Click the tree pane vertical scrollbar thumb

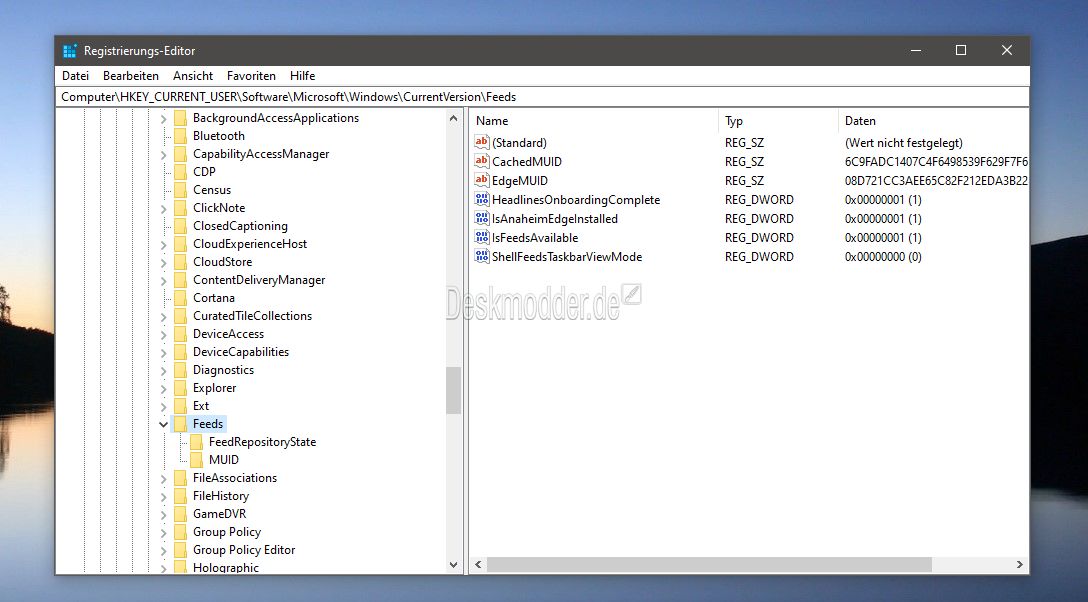click(x=454, y=390)
